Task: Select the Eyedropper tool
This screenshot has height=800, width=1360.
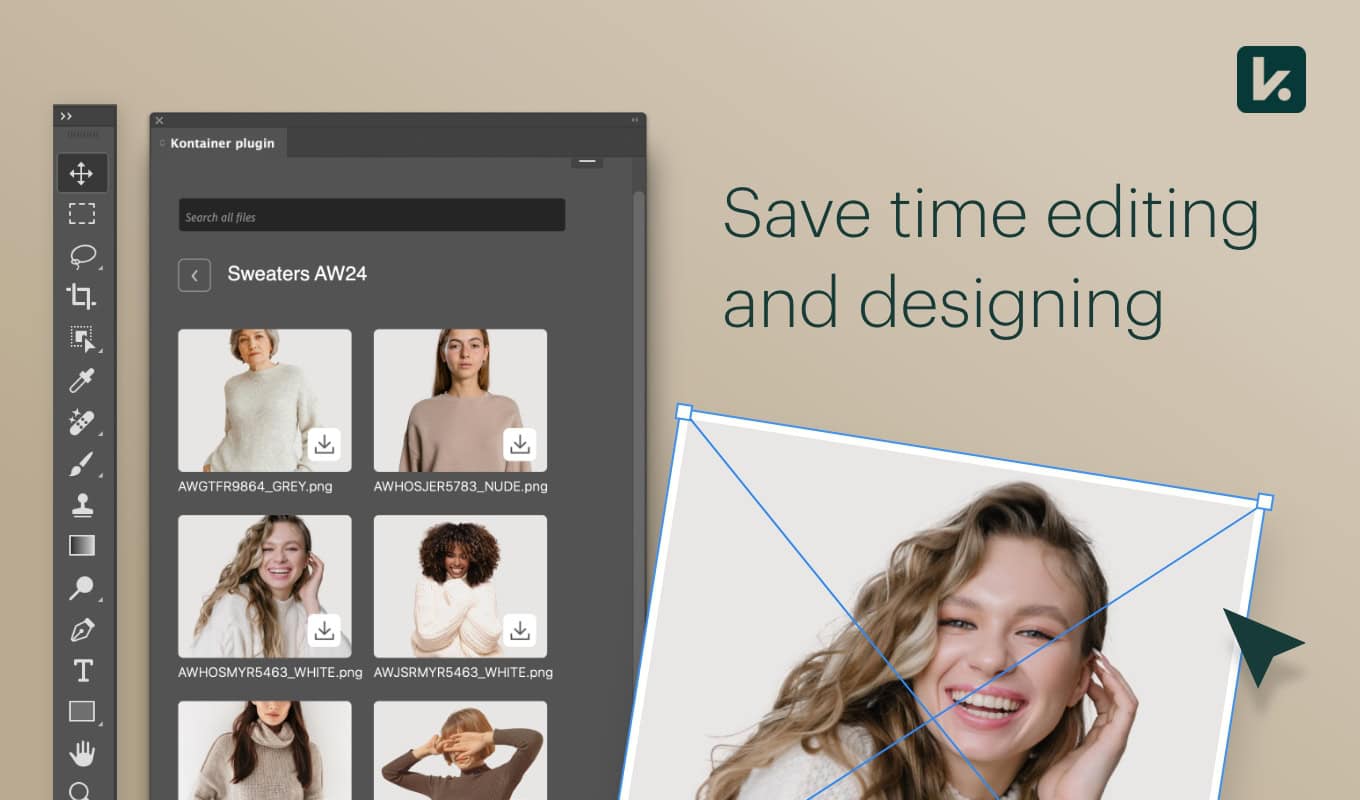Action: tap(82, 381)
